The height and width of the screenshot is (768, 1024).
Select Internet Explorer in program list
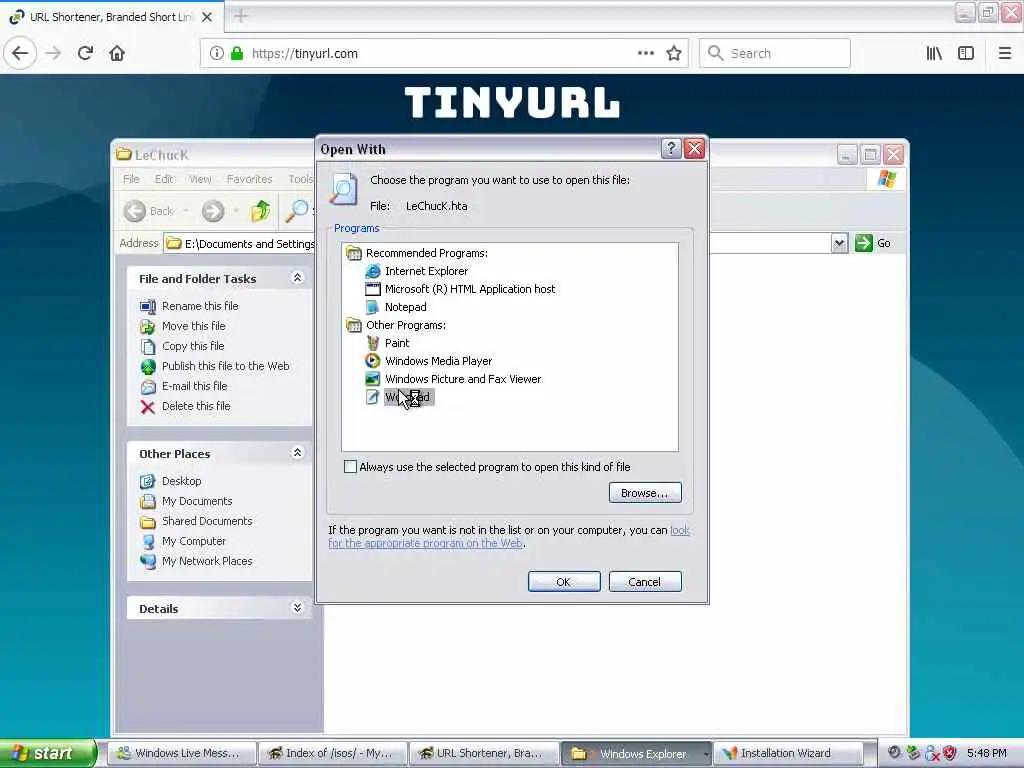click(x=426, y=271)
